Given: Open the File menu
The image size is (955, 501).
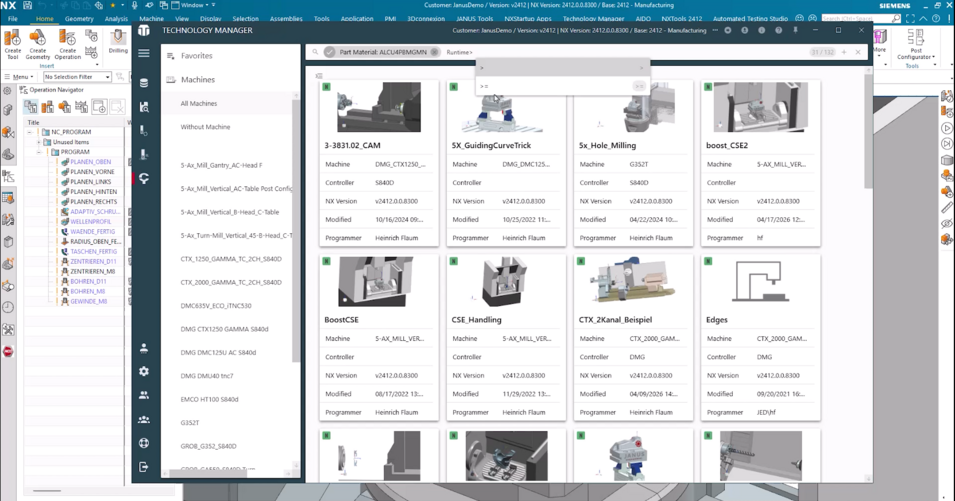Looking at the screenshot, I should coord(13,19).
